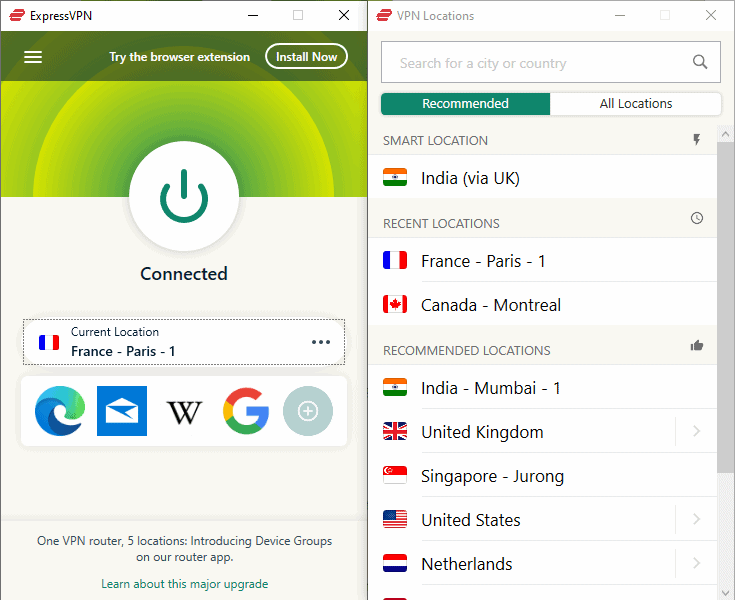735x600 pixels.
Task: Click the India flag under Smart Location
Action: [395, 177]
